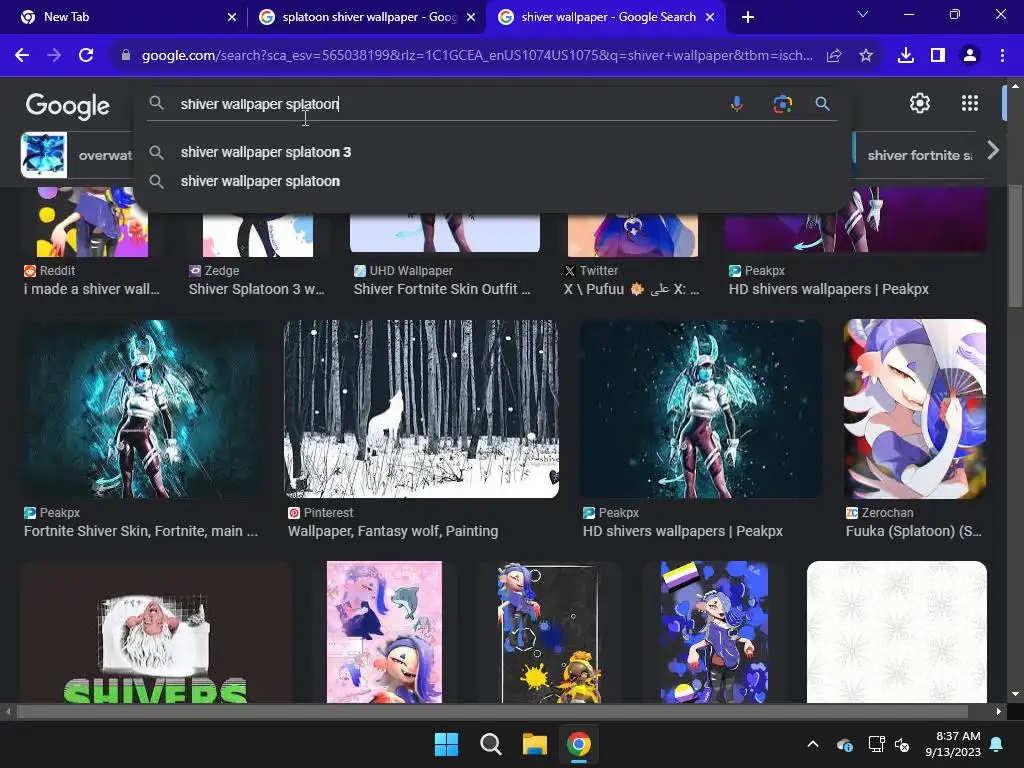Open UHD Wallpaper Shiver Fortnite Skin link
Viewport: 1024px width, 768px height.
[x=442, y=289]
